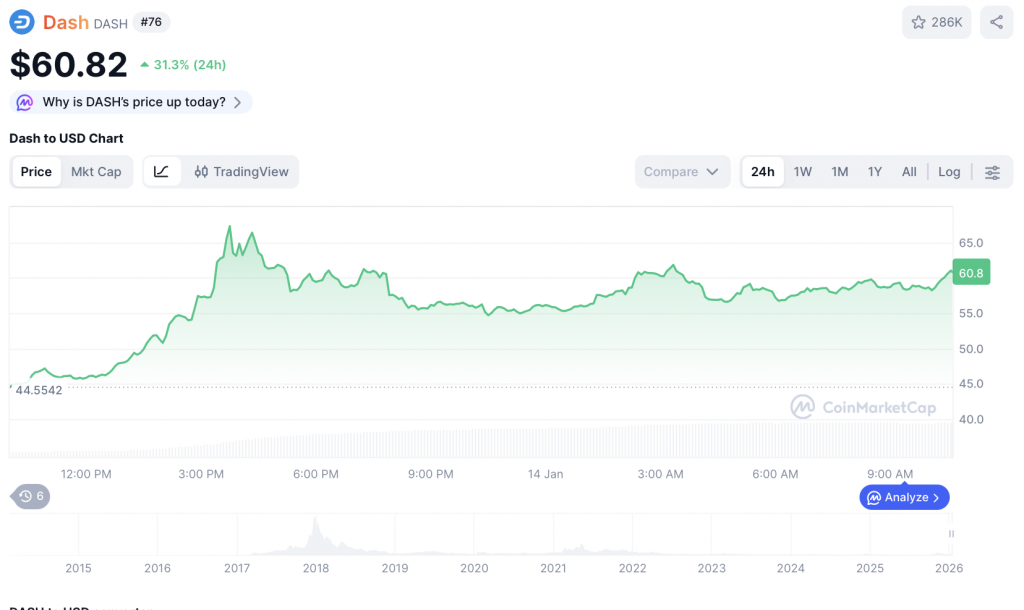
Task: Click the range slider handle at 2026
Action: coord(951,534)
